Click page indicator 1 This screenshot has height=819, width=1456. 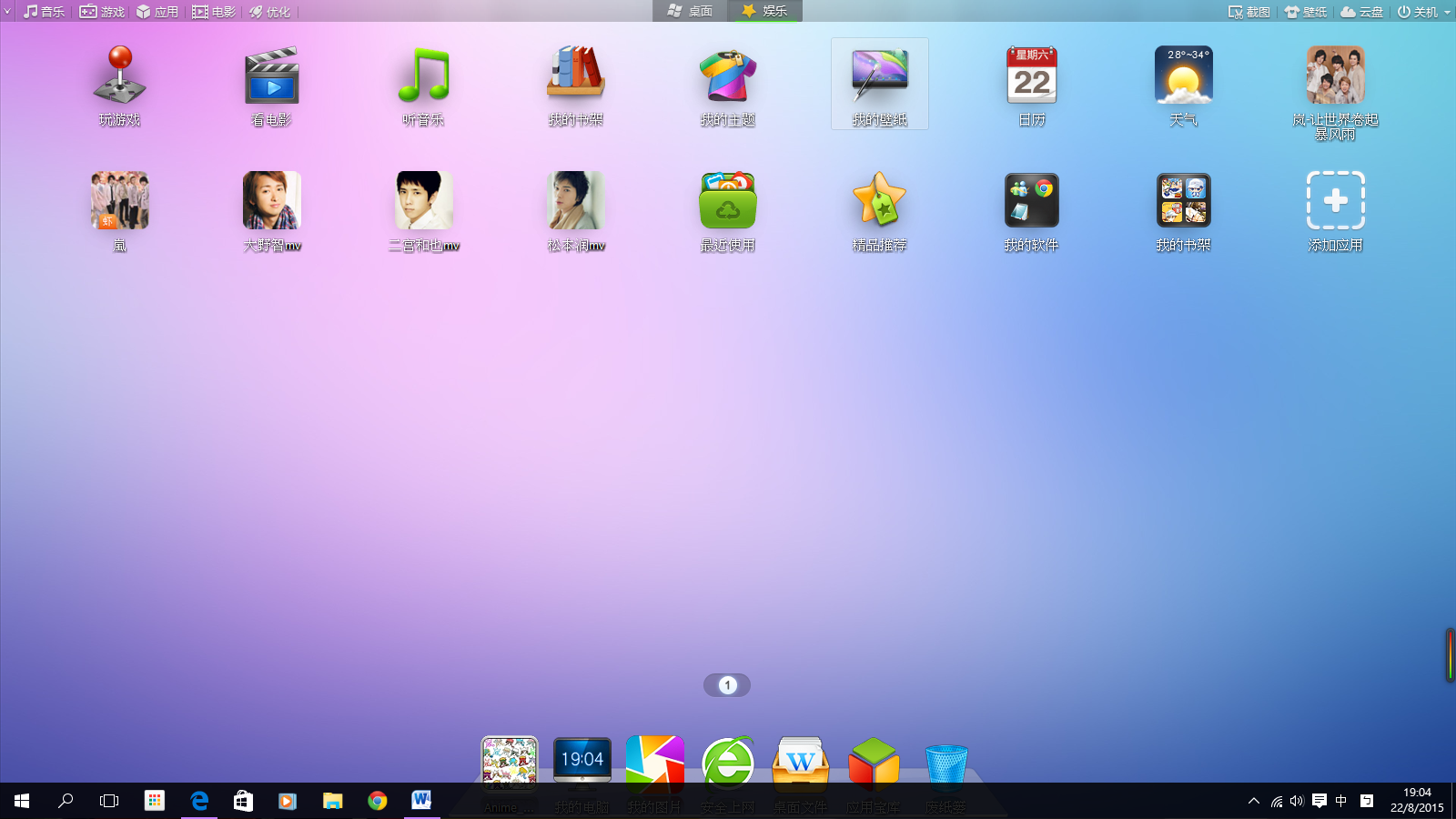727,685
